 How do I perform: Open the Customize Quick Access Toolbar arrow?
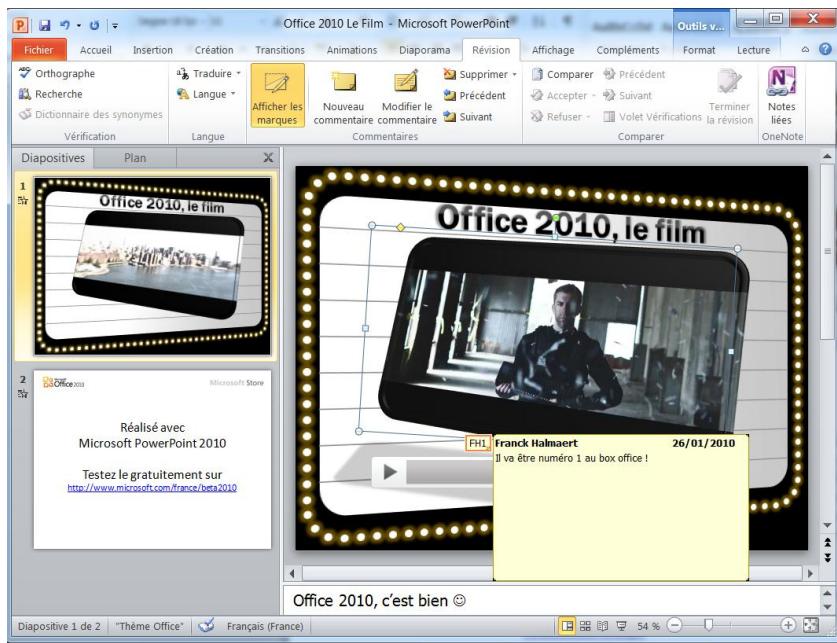(115, 25)
